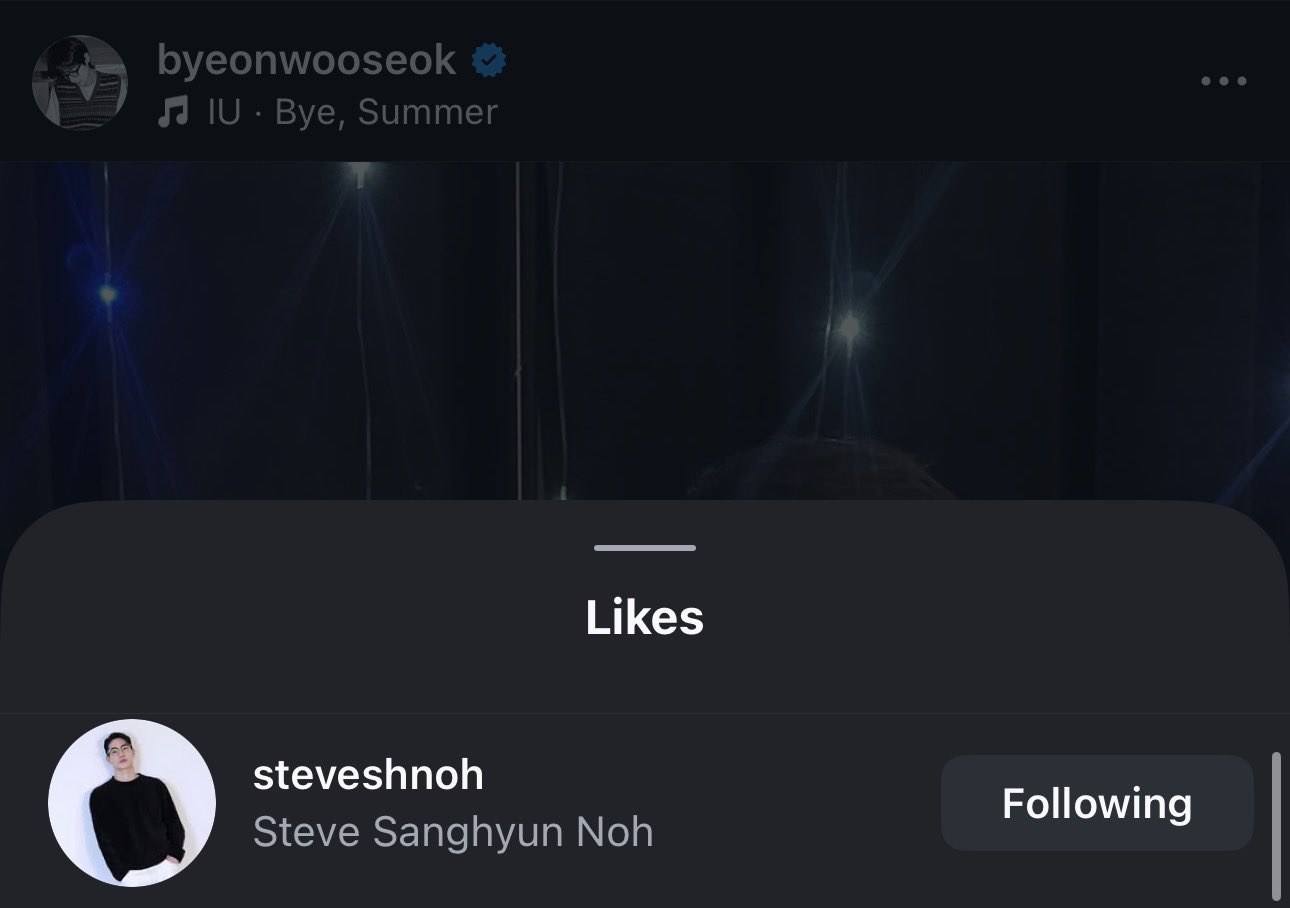This screenshot has width=1290, height=908.
Task: Tap the music note icon
Action: click(173, 113)
